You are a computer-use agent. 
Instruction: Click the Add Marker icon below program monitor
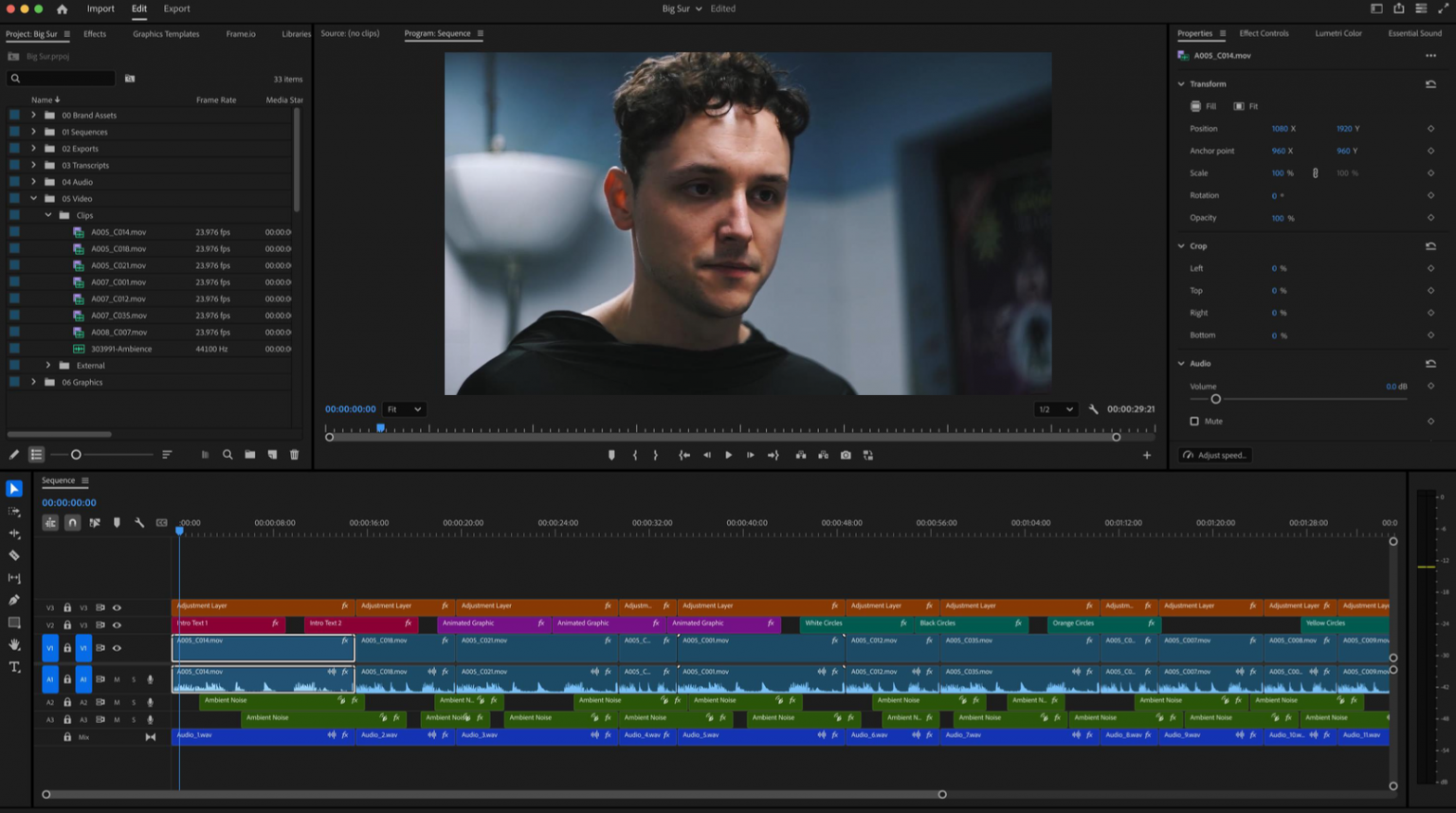(611, 455)
